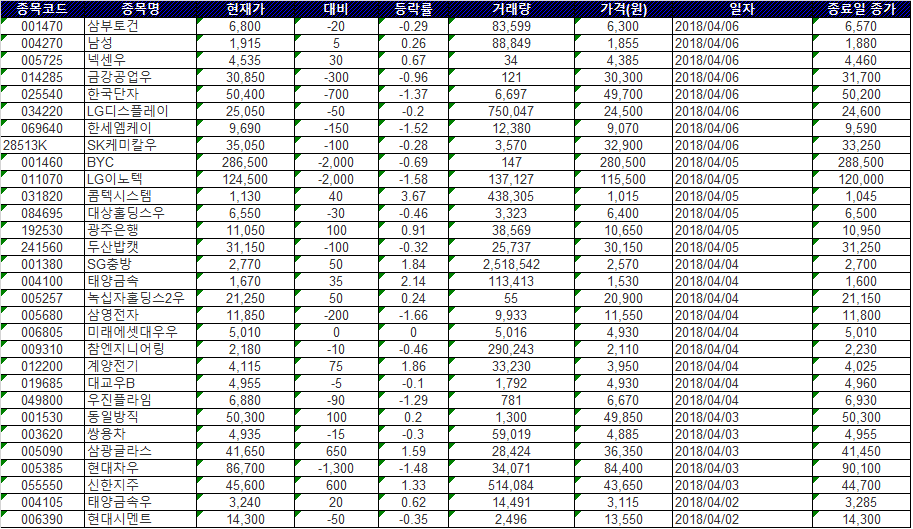Select the 두산밥캣 name cell

pos(140,247)
